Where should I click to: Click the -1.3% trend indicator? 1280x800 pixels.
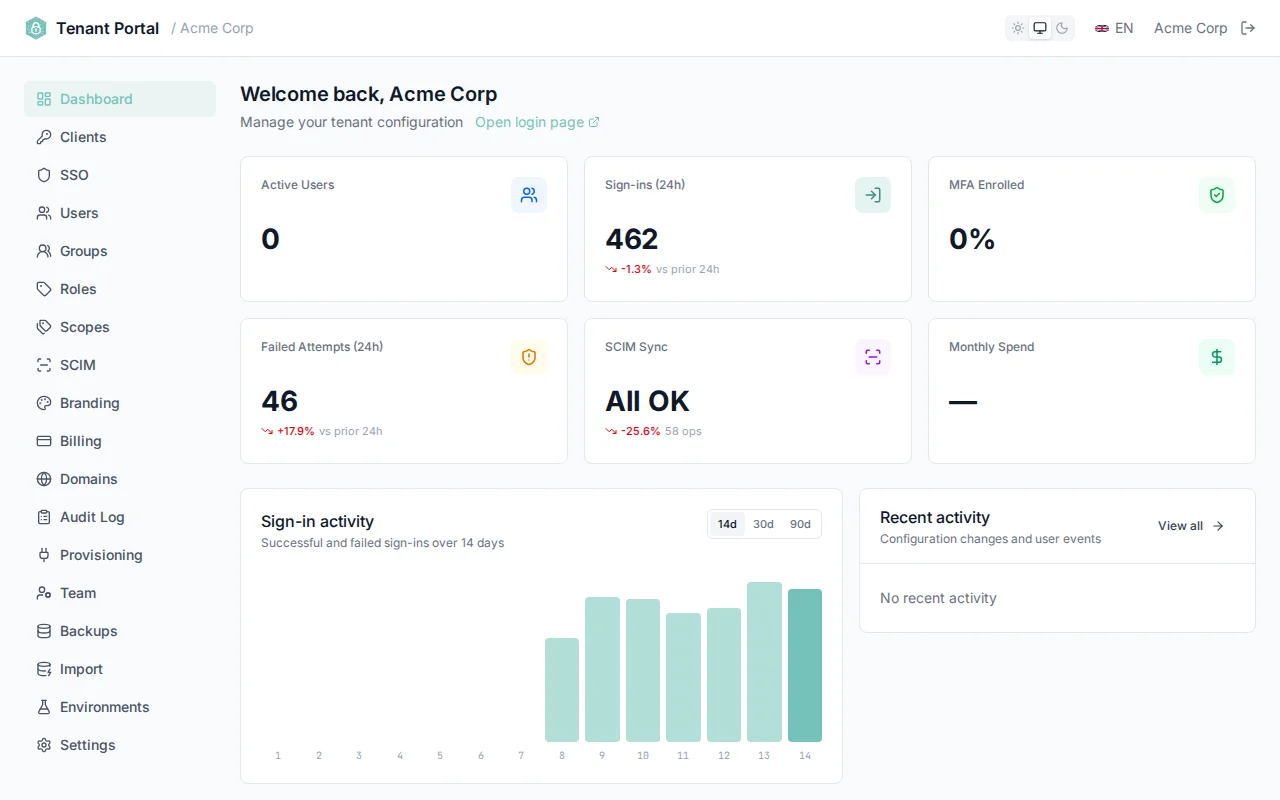pyautogui.click(x=628, y=269)
